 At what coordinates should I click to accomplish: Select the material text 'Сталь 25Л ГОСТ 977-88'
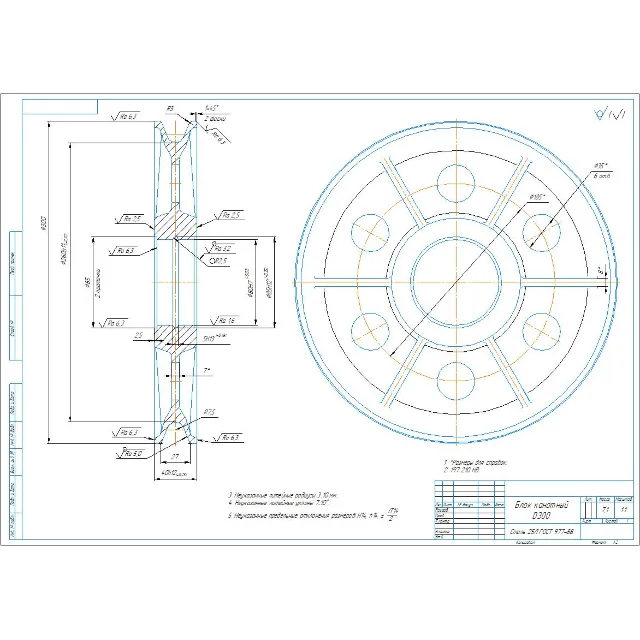click(542, 532)
